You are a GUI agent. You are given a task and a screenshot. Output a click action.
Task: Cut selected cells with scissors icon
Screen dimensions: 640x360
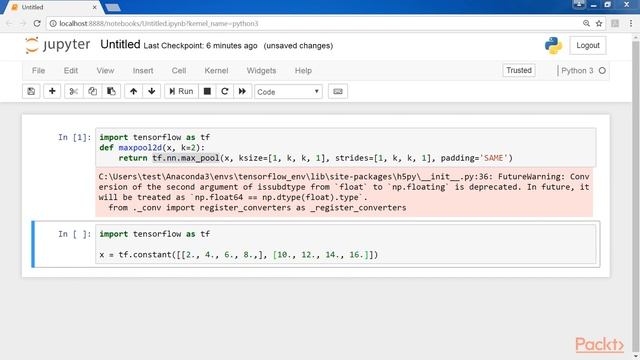coord(73,91)
